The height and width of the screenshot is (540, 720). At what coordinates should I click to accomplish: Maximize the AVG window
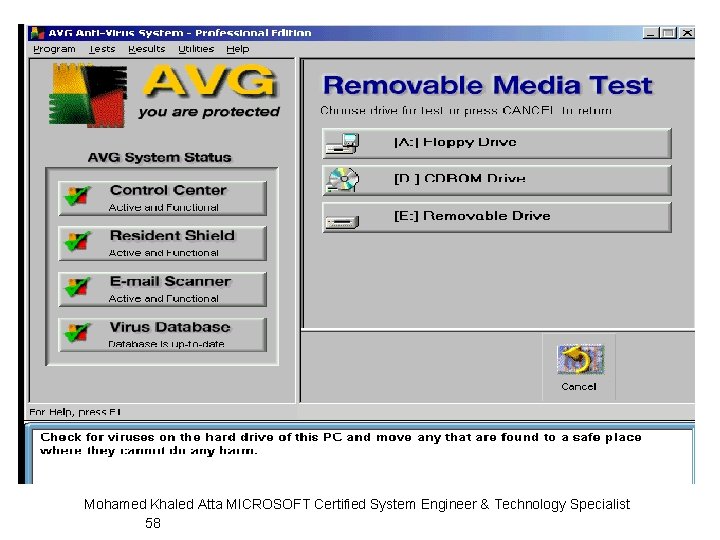pos(669,33)
